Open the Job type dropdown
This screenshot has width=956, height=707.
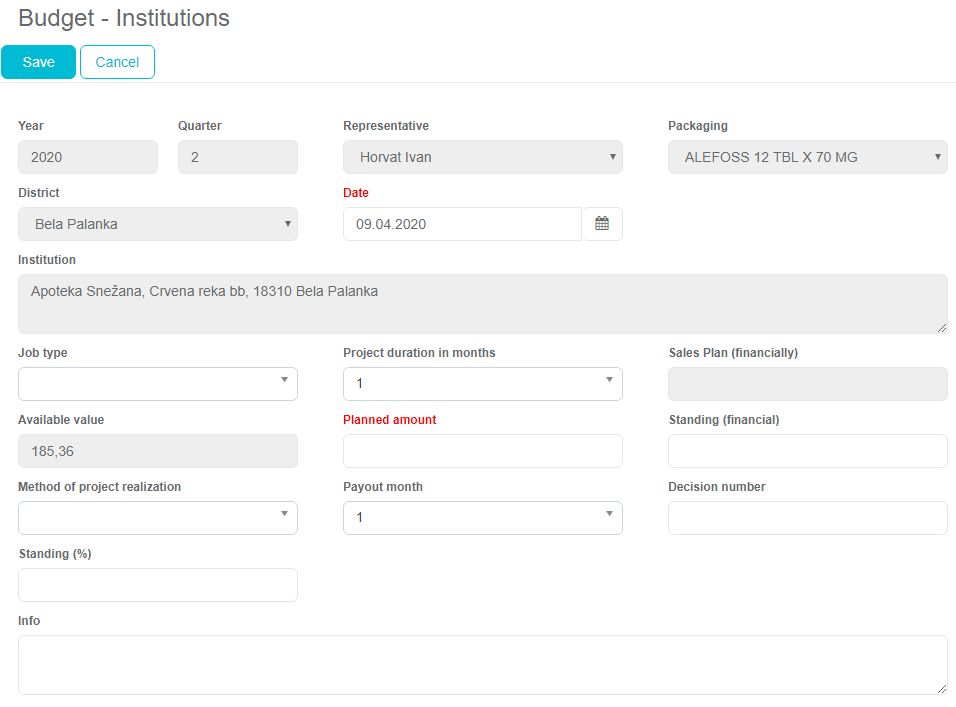(158, 384)
